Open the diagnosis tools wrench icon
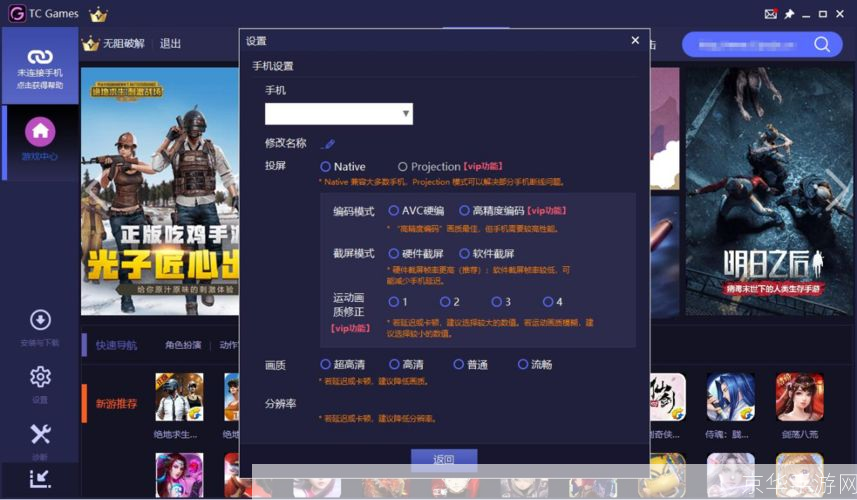The width and height of the screenshot is (857, 500). pos(40,434)
